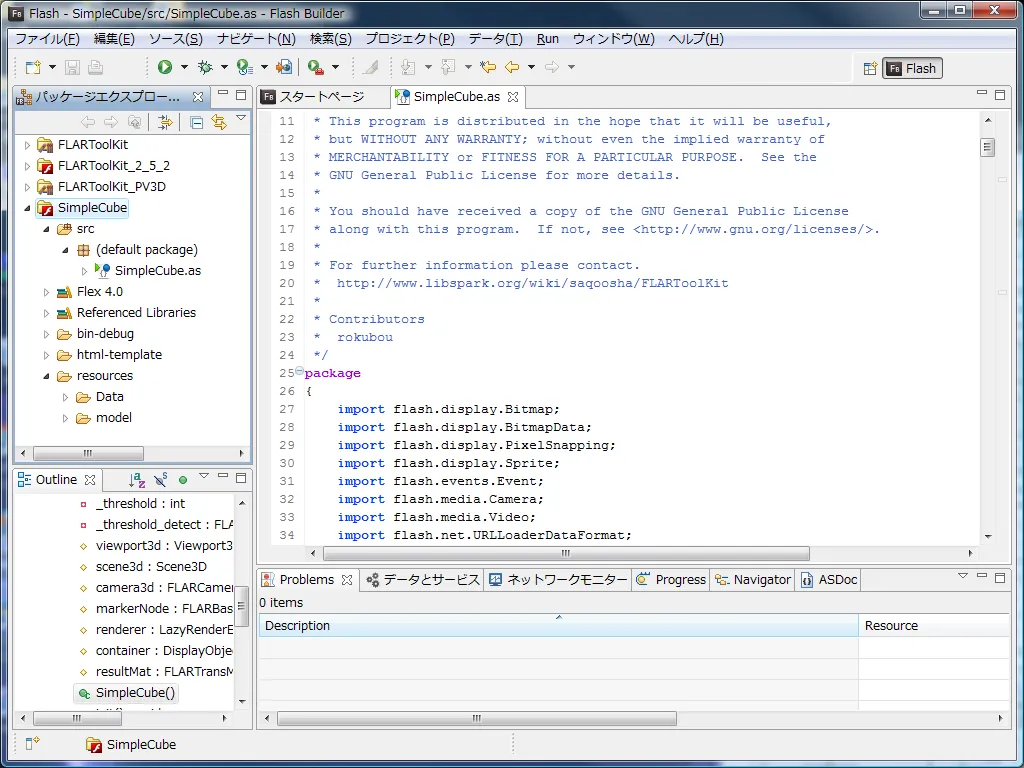1024x768 pixels.
Task: Toggle alphabetical Sort in Outline view
Action: tap(136, 480)
